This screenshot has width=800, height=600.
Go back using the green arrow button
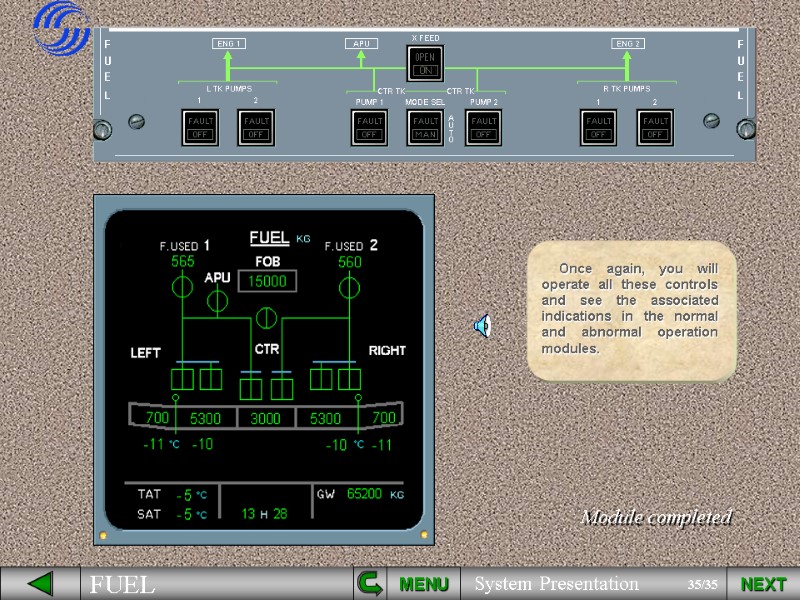pos(38,583)
